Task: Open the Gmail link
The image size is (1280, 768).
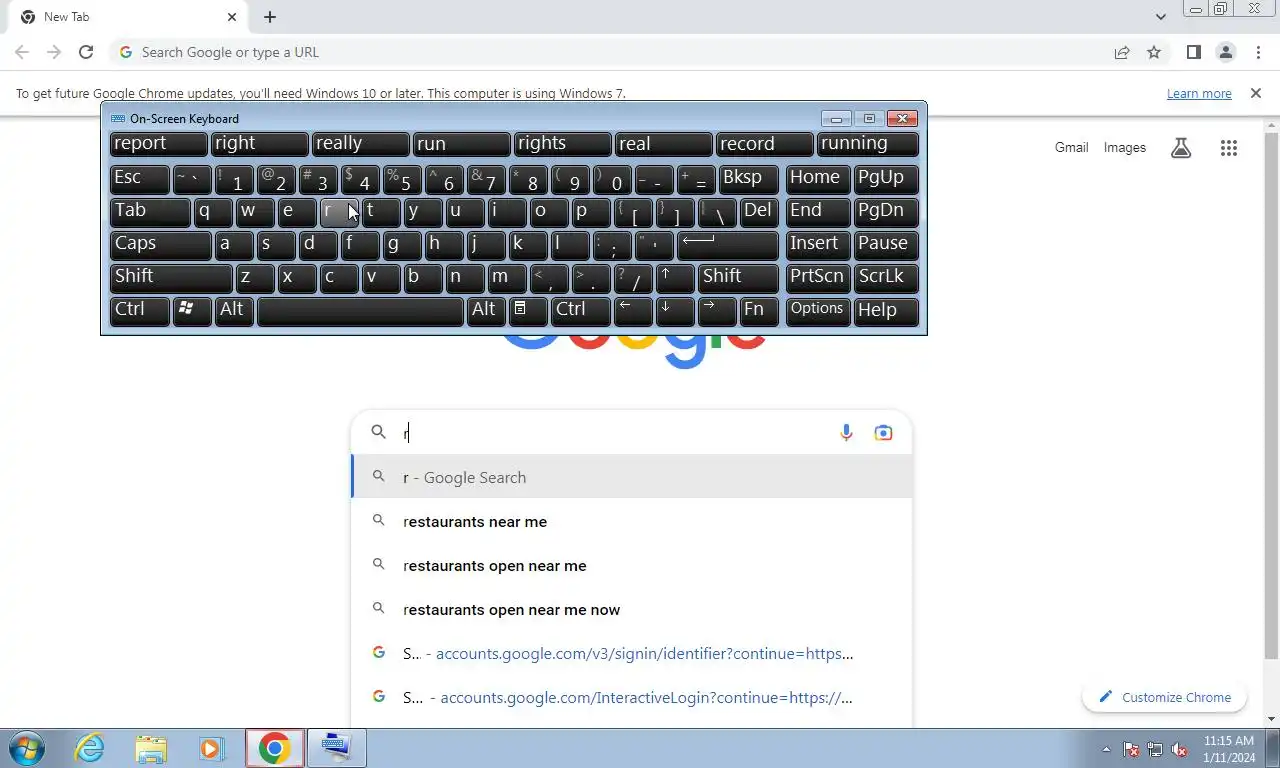Action: click(1071, 148)
